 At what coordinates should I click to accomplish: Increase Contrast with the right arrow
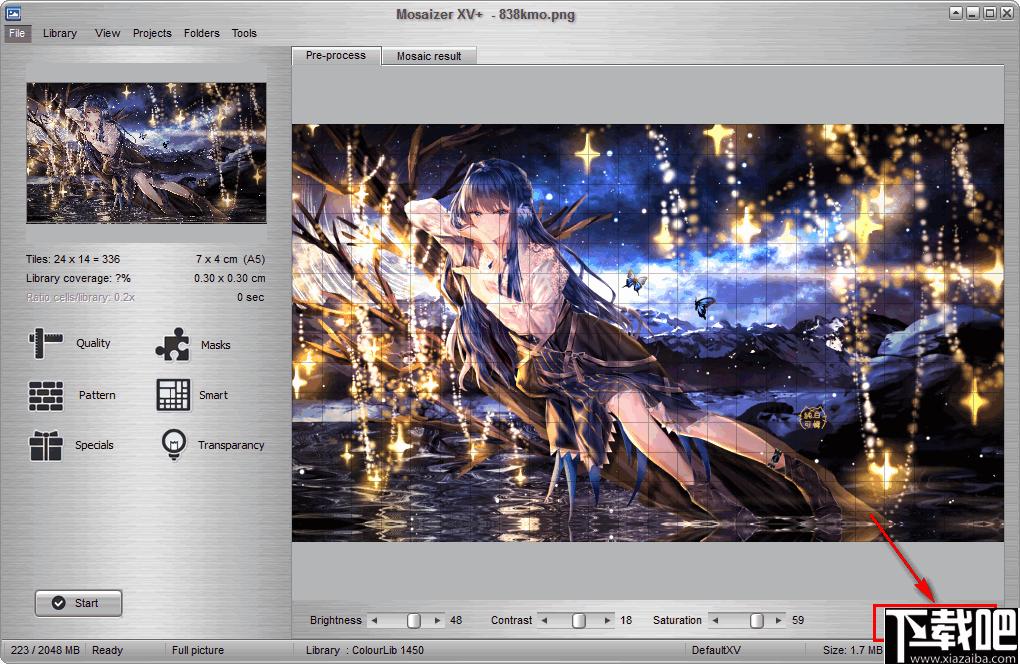pos(608,620)
